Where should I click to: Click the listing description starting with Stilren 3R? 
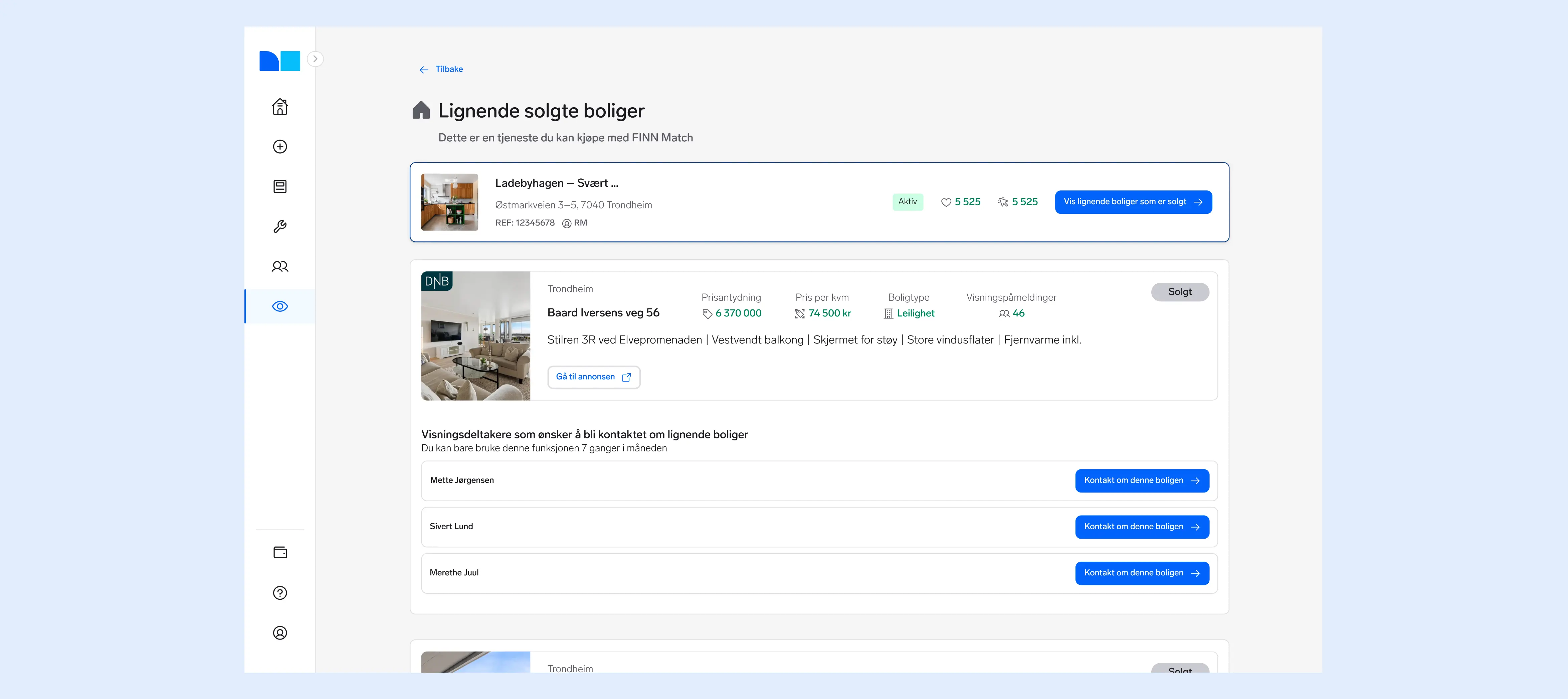814,340
